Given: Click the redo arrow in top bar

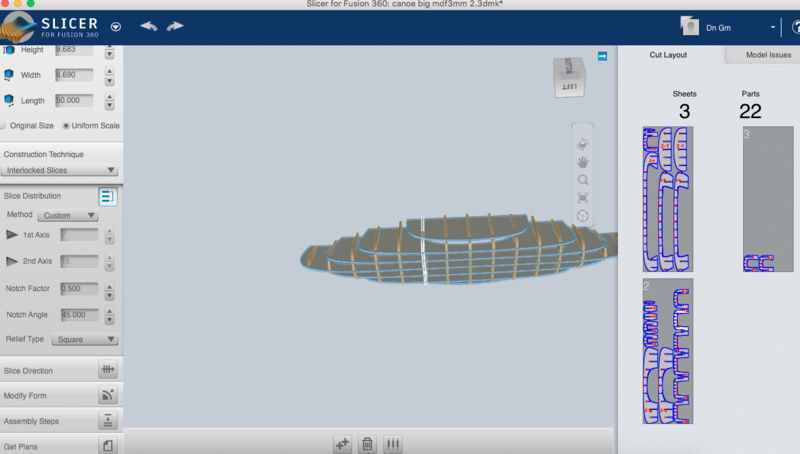Looking at the screenshot, I should pyautogui.click(x=175, y=26).
